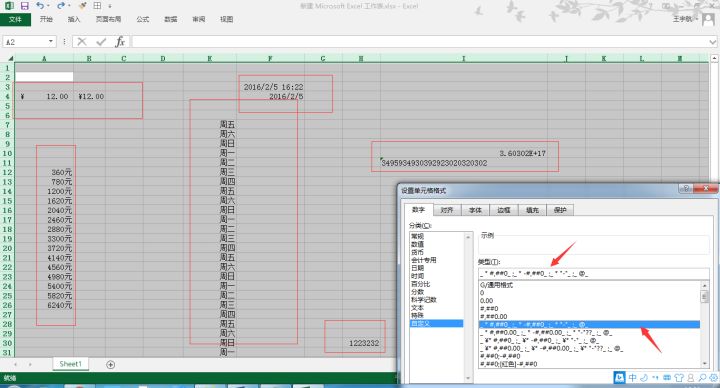This screenshot has width=720, height=388.
Task: Select 货币 (Currency) category in the list
Action: (436, 252)
